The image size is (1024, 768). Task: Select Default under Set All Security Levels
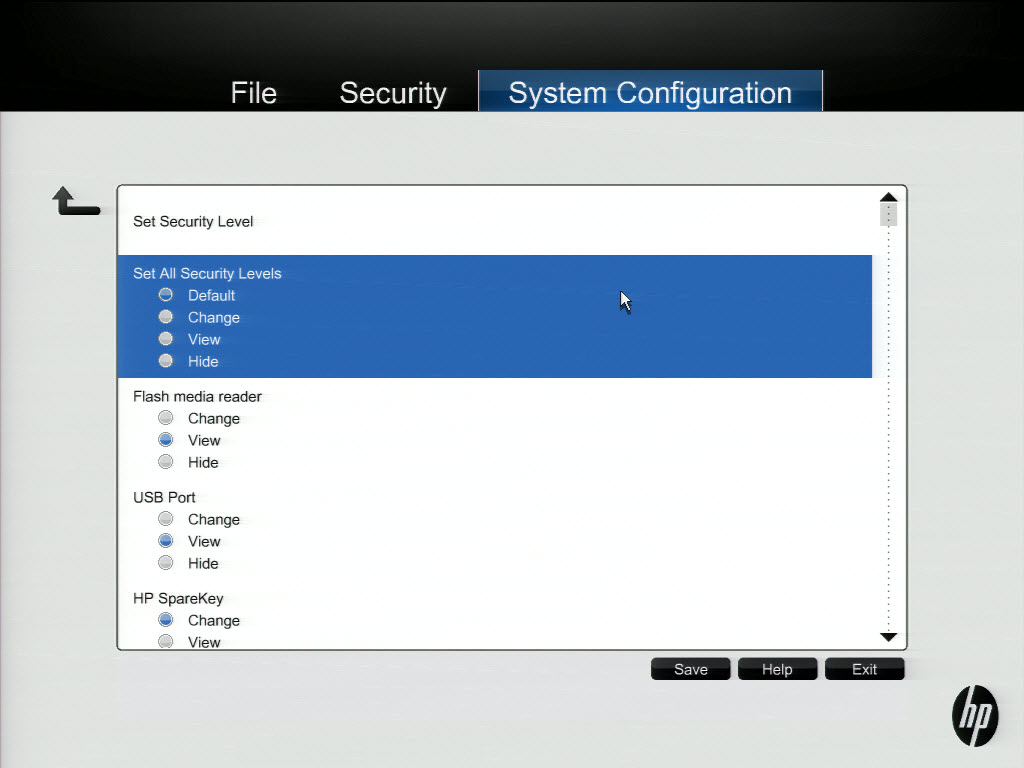166,295
